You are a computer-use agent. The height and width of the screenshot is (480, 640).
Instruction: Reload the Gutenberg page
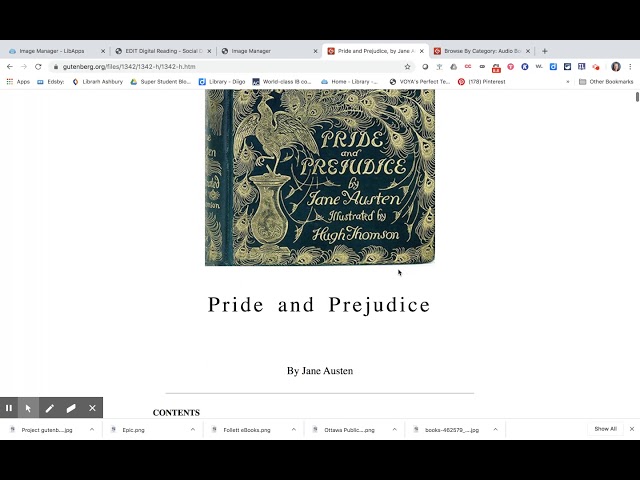click(x=38, y=67)
